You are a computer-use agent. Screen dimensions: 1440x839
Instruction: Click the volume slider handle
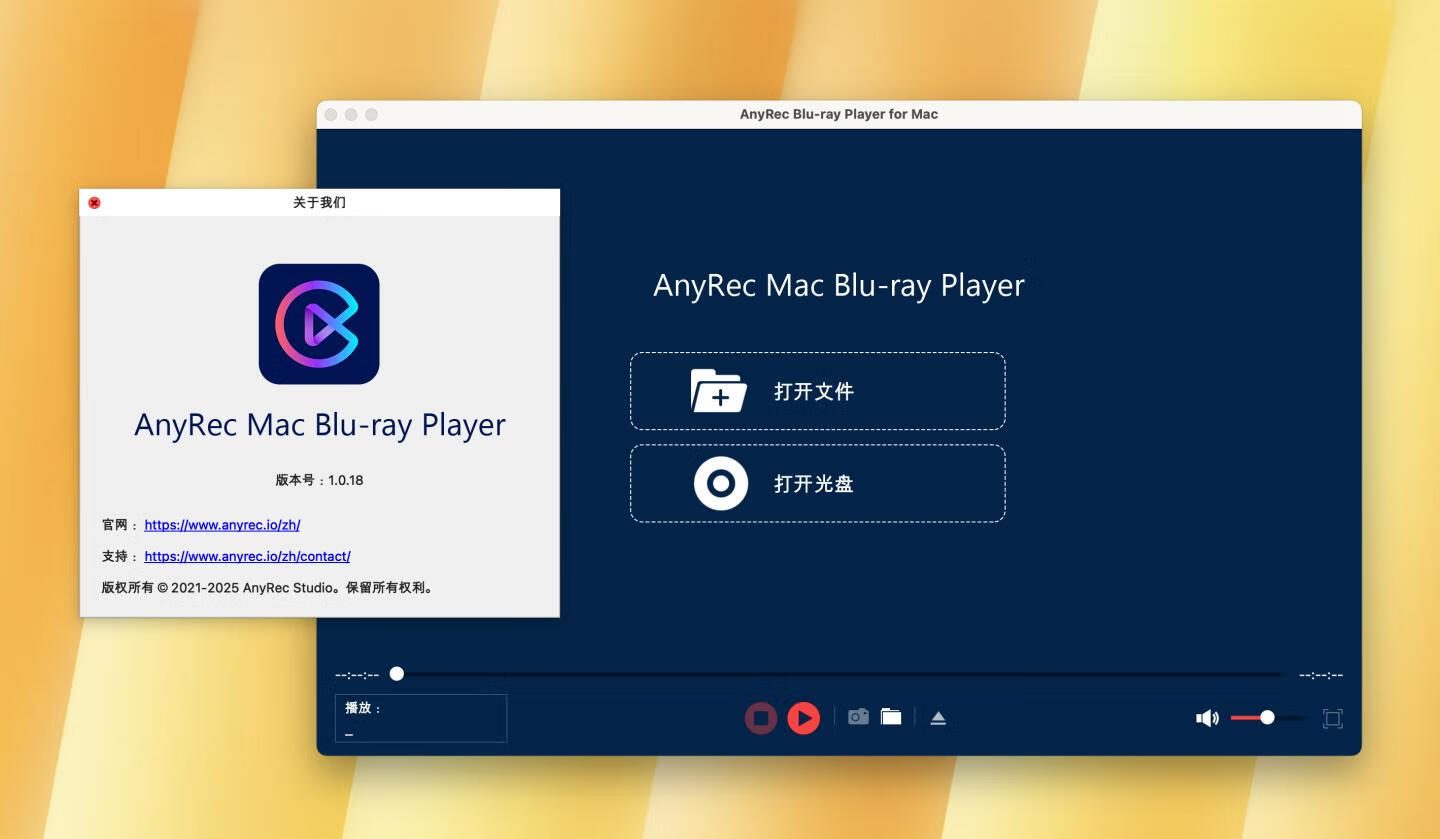point(1267,718)
